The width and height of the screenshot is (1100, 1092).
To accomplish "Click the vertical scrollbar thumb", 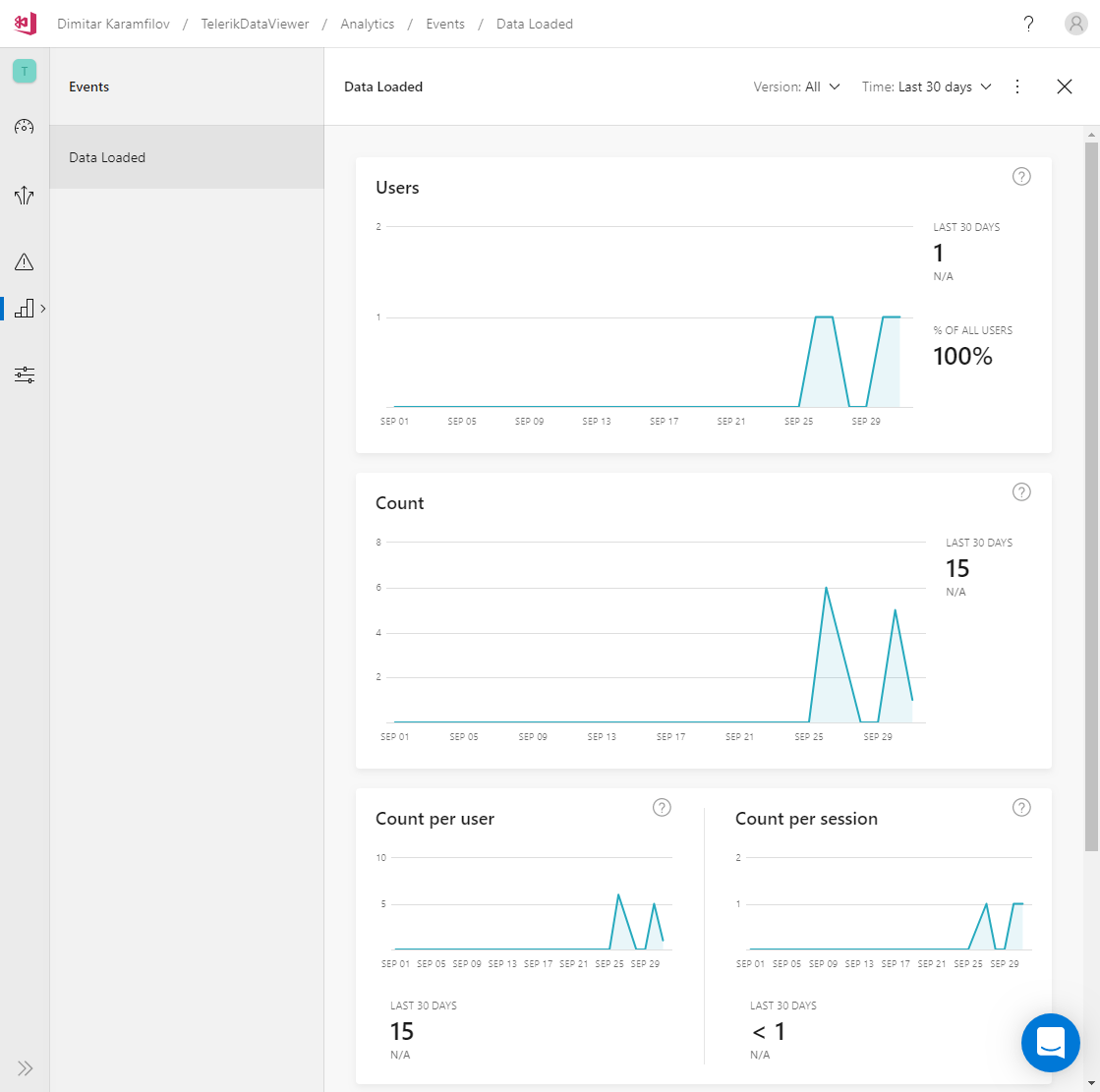I will tap(1091, 496).
